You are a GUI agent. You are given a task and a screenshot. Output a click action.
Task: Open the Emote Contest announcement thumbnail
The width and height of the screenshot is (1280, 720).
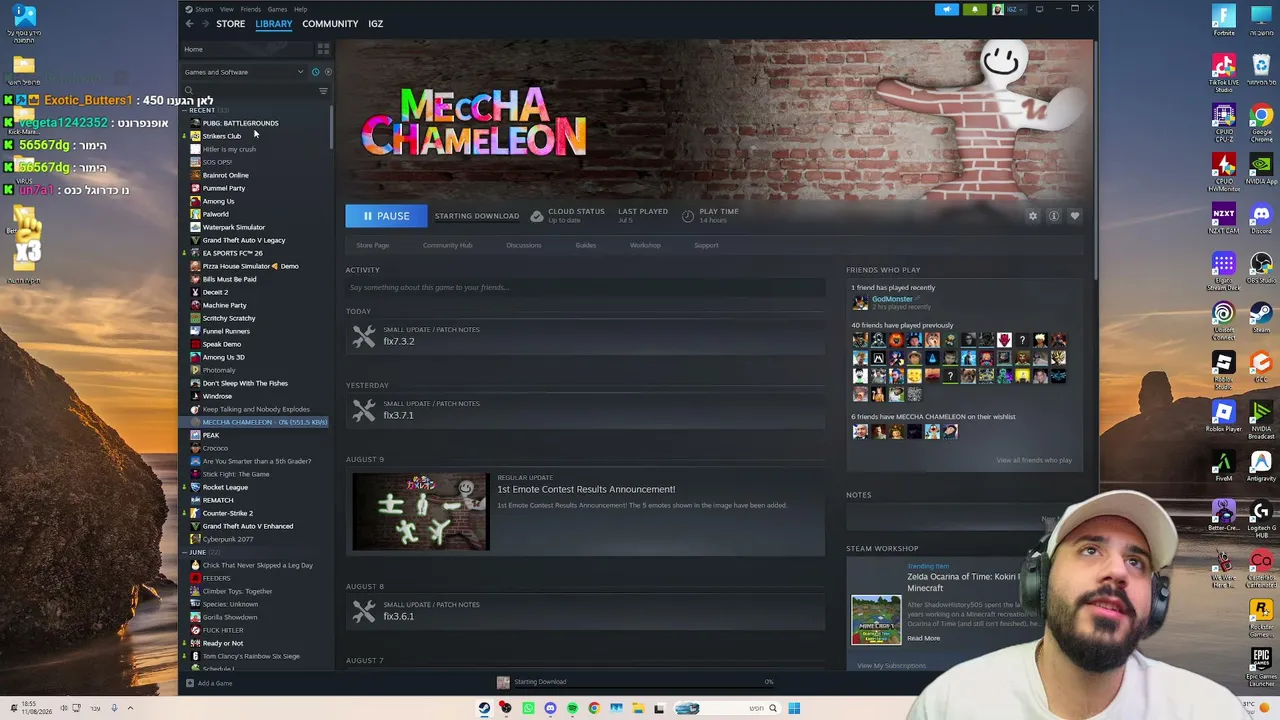coord(421,513)
